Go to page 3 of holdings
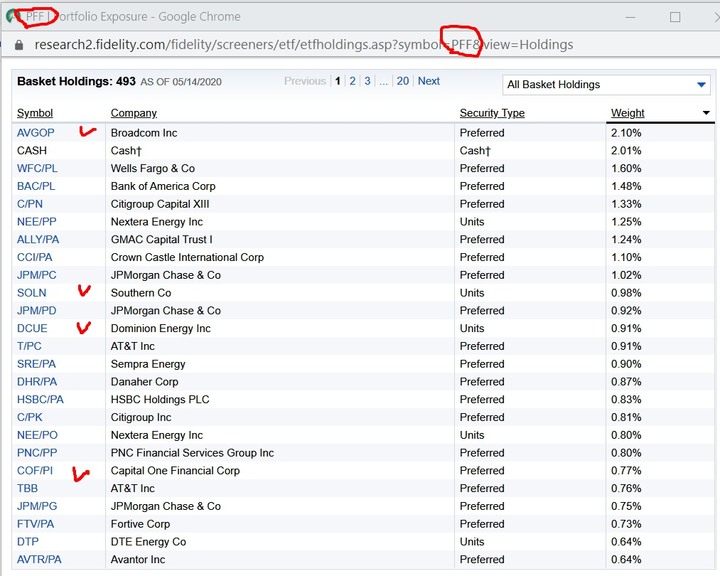Screen dimensions: 720x576 pyautogui.click(x=367, y=81)
